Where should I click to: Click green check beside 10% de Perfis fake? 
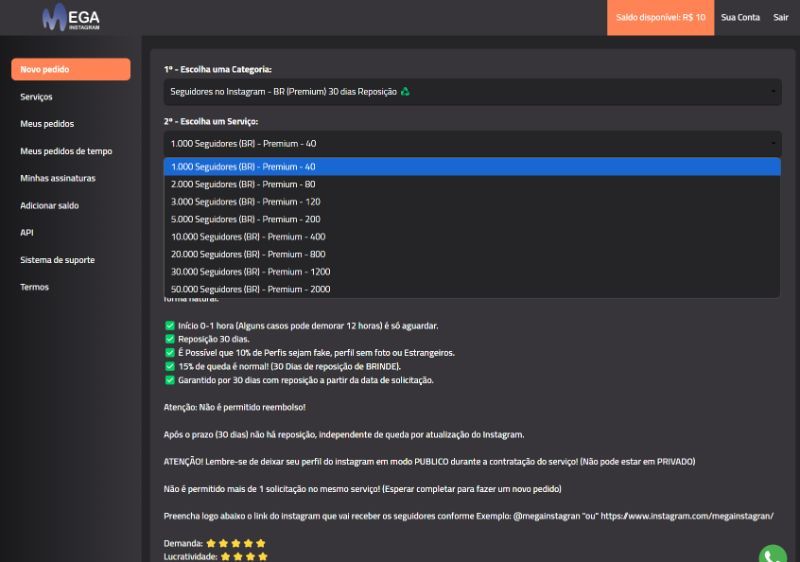coord(169,352)
